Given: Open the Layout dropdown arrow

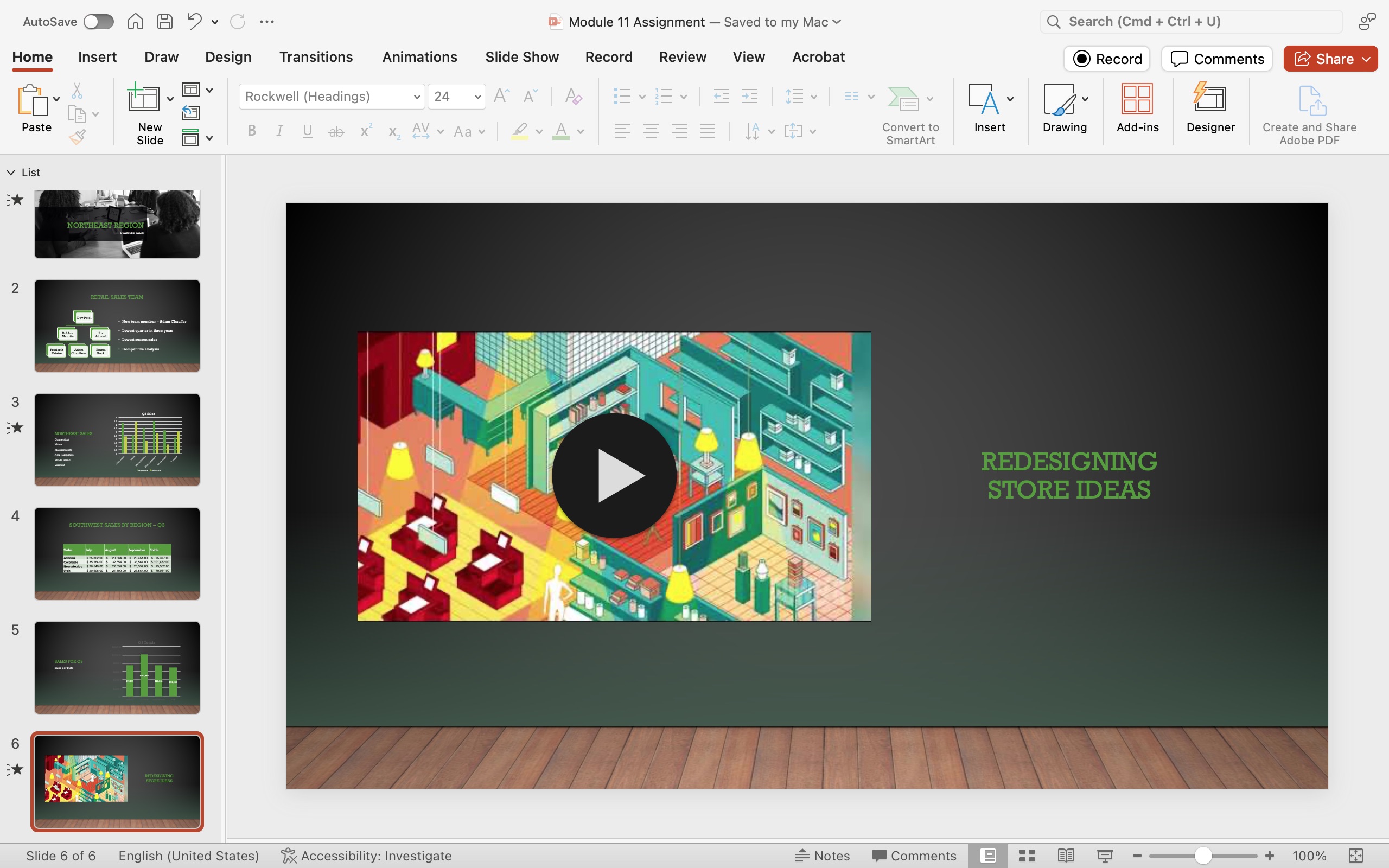Looking at the screenshot, I should (209, 90).
